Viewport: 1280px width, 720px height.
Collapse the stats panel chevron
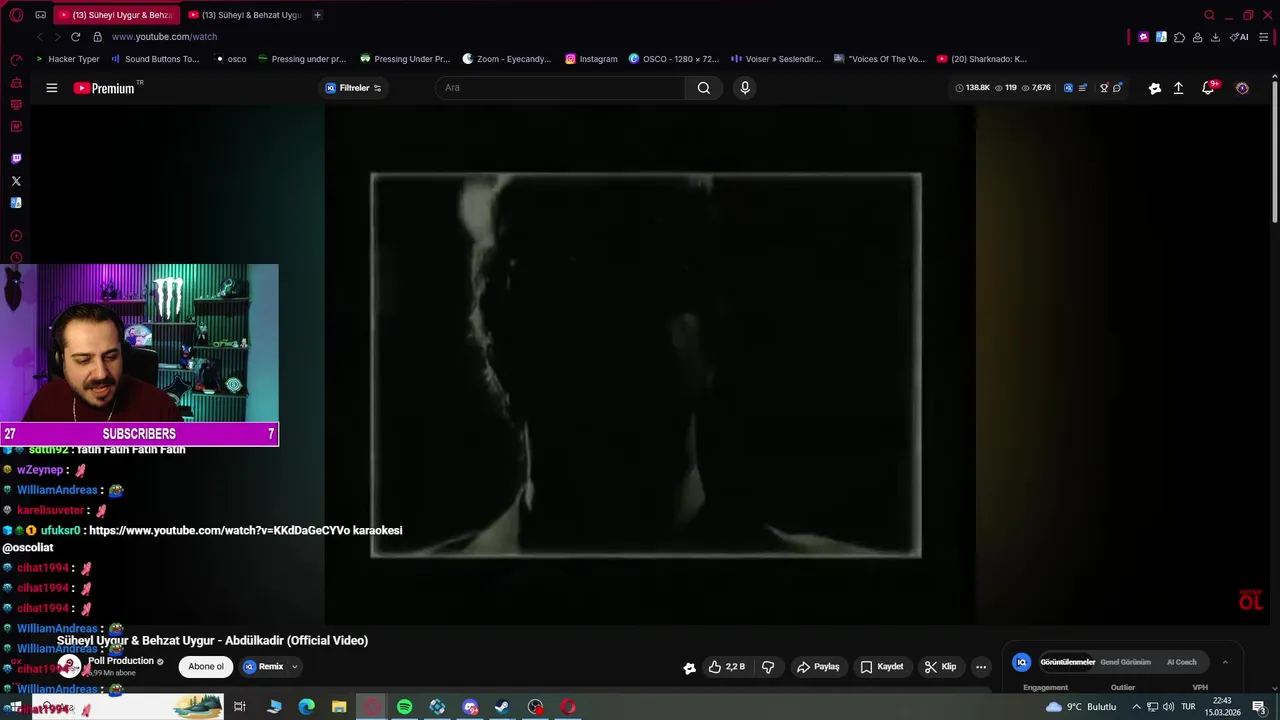click(x=1225, y=662)
